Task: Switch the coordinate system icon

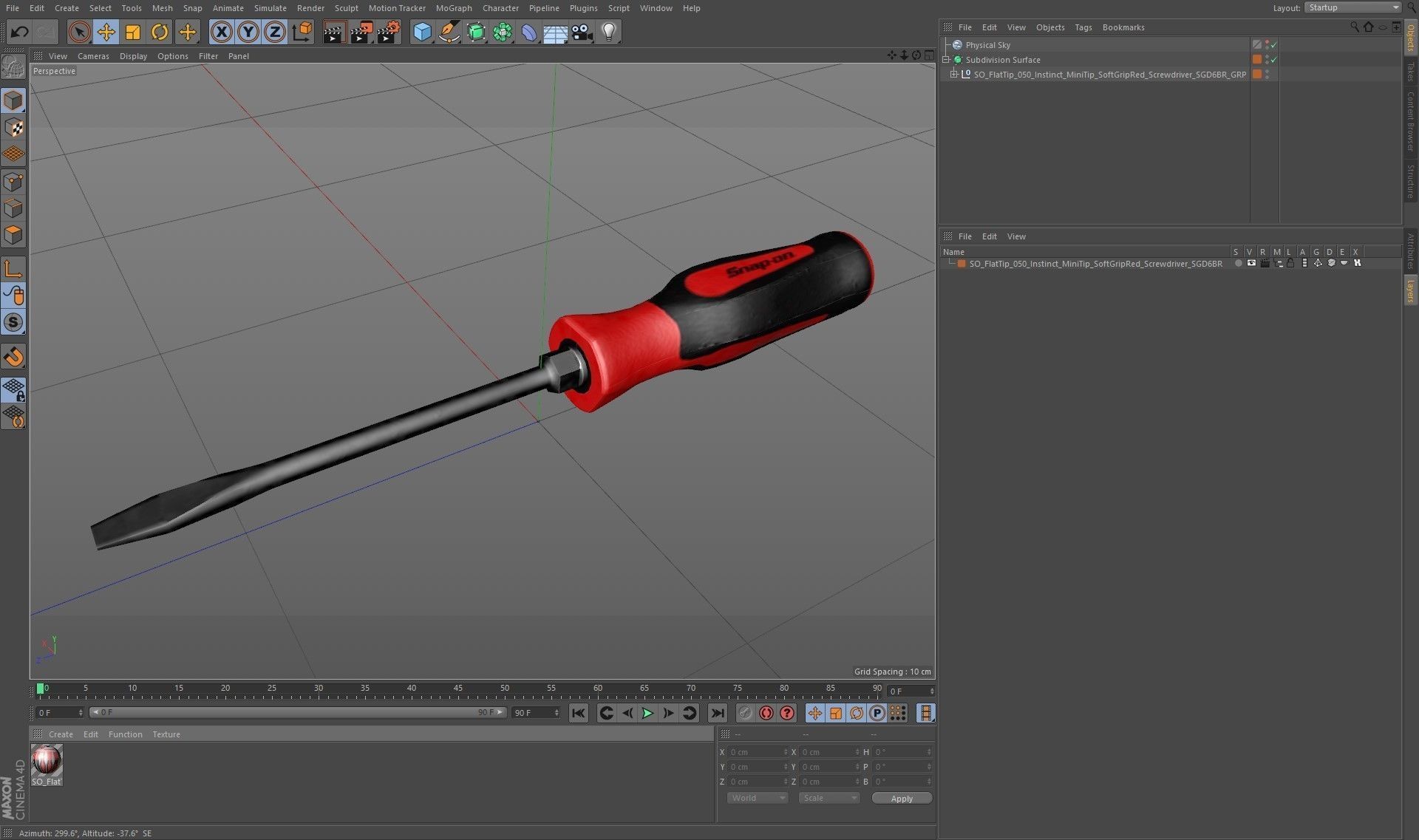Action: click(x=302, y=32)
